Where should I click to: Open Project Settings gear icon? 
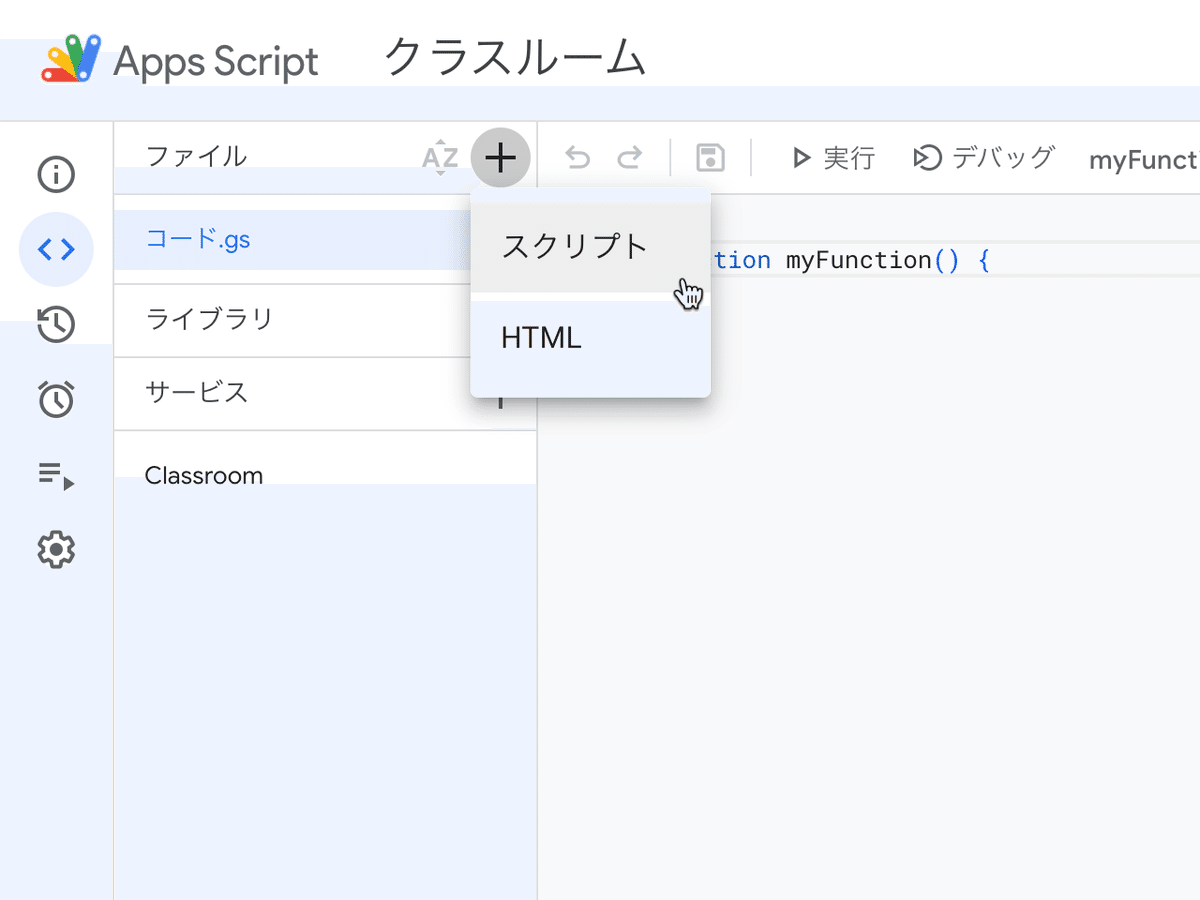(x=56, y=549)
